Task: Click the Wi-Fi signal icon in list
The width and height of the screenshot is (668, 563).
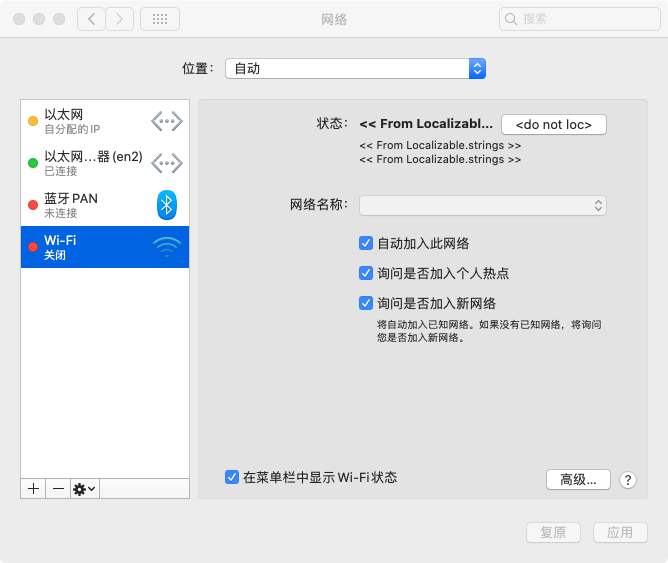Action: point(167,247)
